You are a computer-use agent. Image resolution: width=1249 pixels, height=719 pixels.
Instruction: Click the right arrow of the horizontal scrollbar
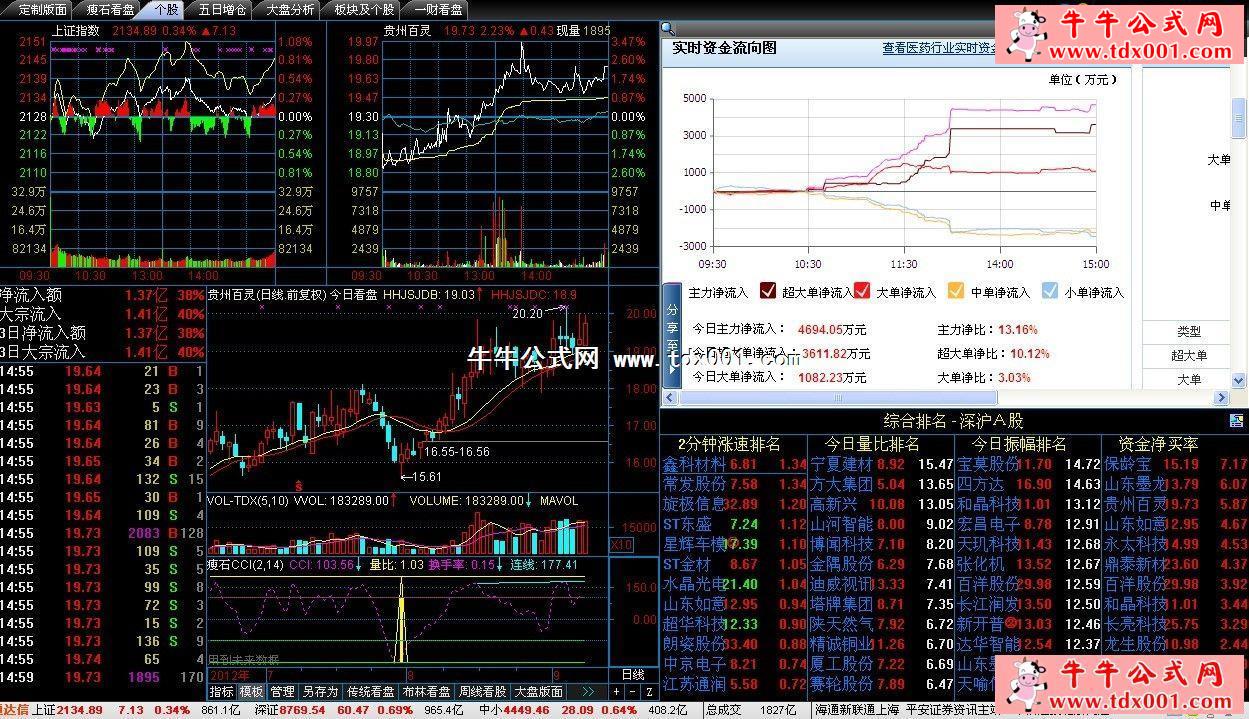point(1222,398)
